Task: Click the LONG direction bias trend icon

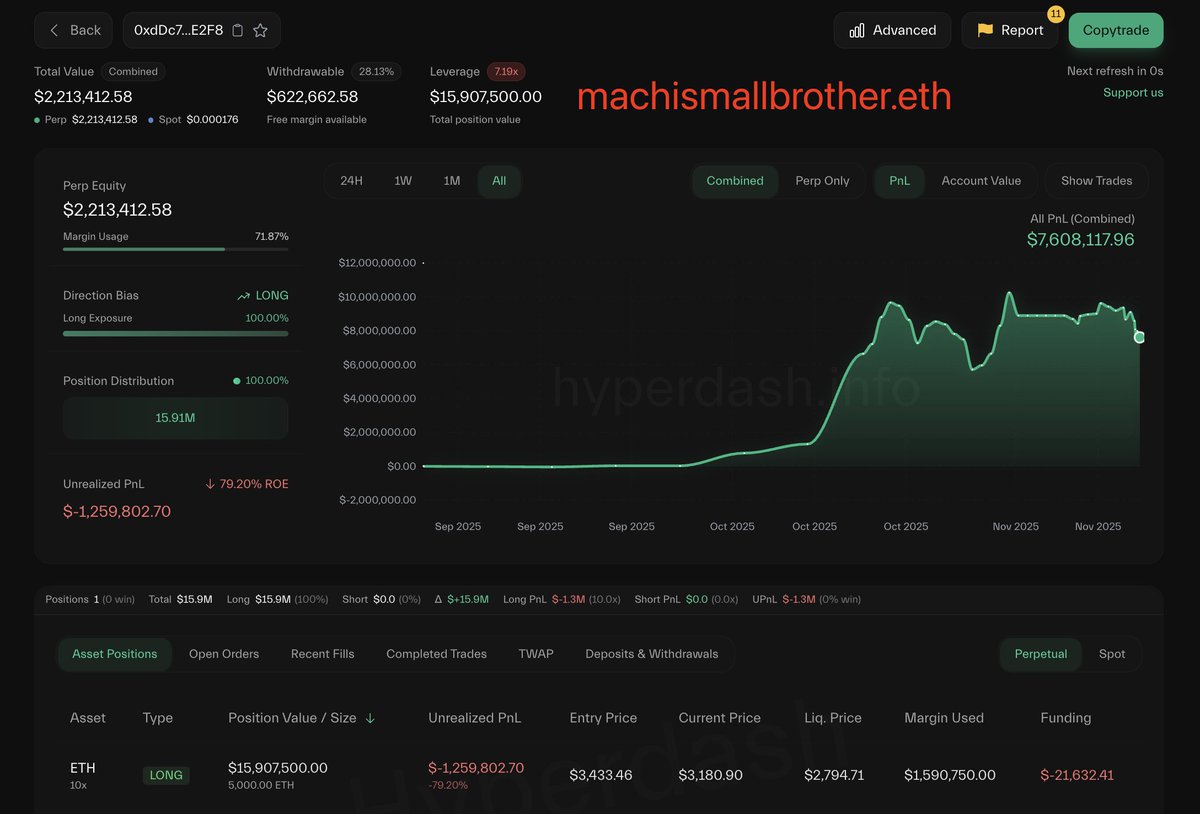Action: (243, 296)
